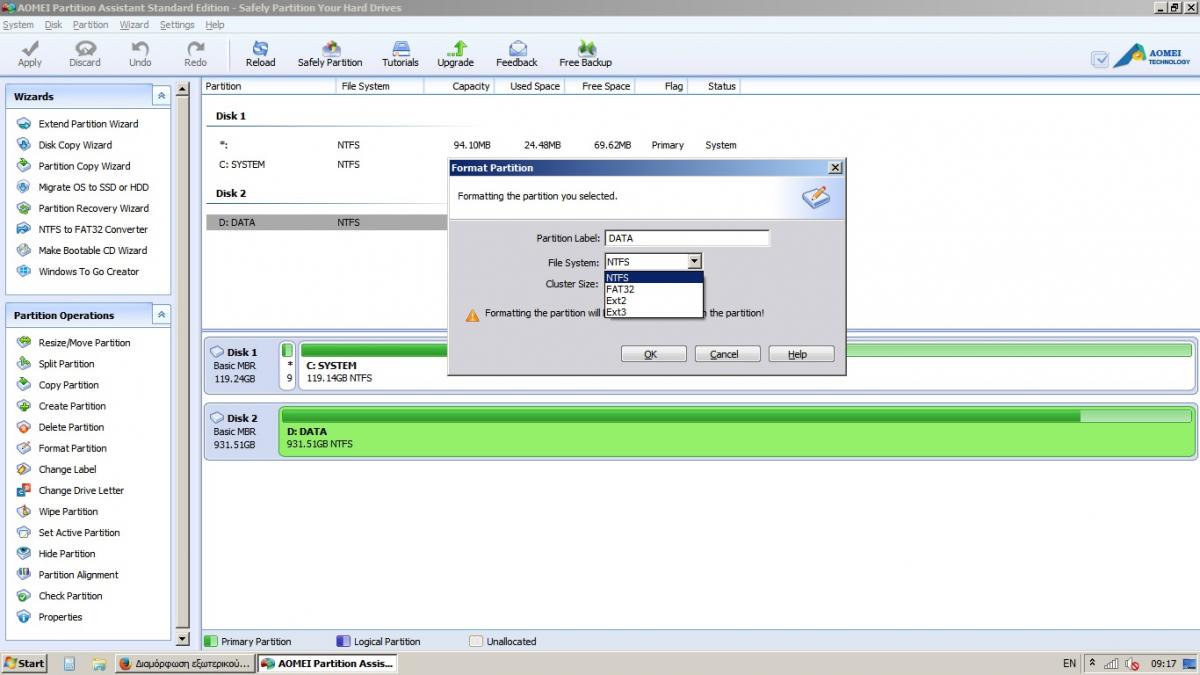Choose the Change Drive Letter operation
This screenshot has height=675, width=1200.
click(81, 490)
